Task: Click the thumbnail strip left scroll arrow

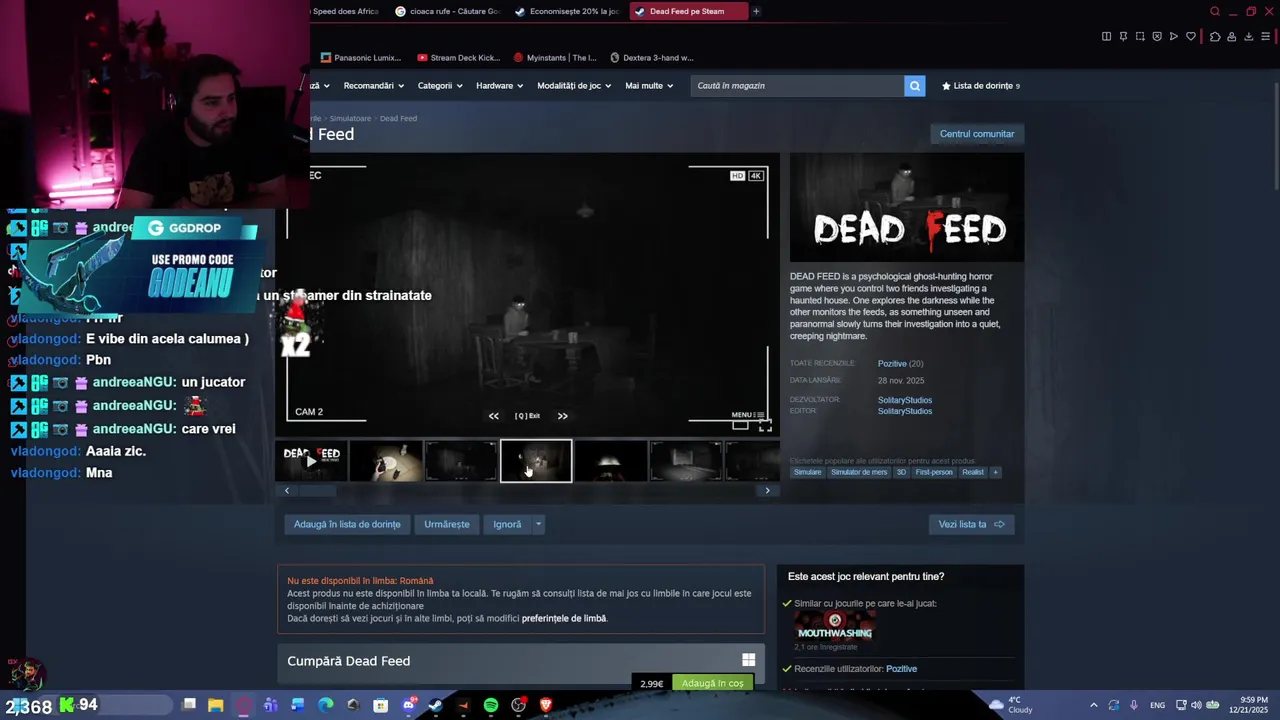Action: click(287, 491)
